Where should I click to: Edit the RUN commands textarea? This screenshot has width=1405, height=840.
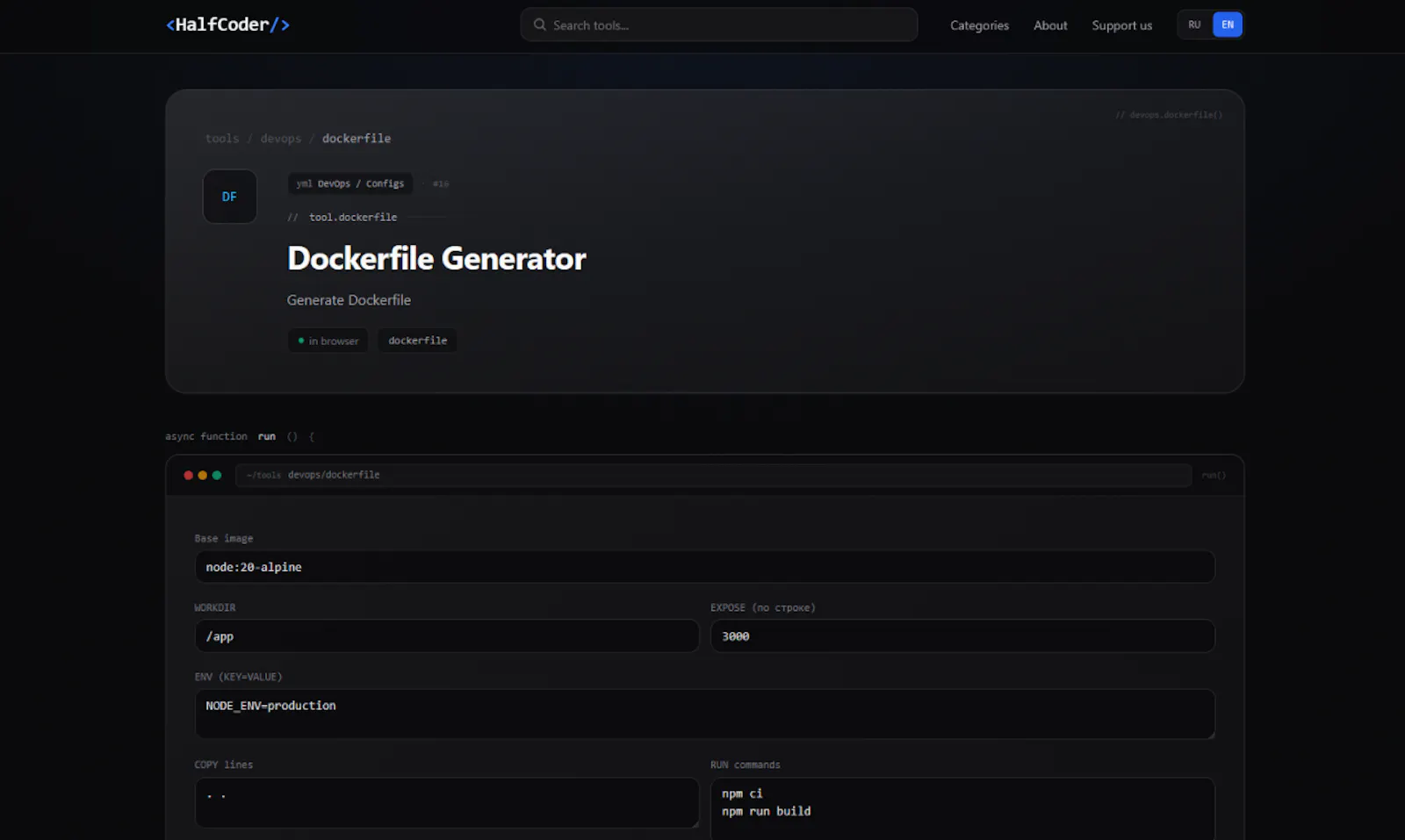(962, 808)
